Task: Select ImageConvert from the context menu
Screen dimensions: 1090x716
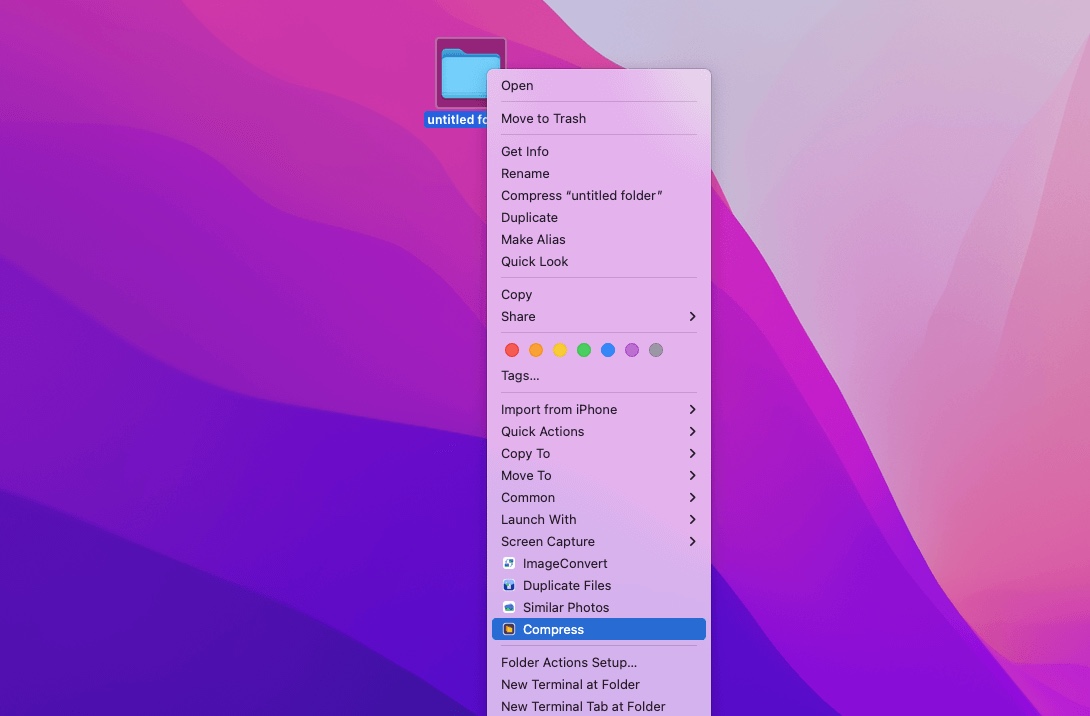Action: pyautogui.click(x=566, y=563)
